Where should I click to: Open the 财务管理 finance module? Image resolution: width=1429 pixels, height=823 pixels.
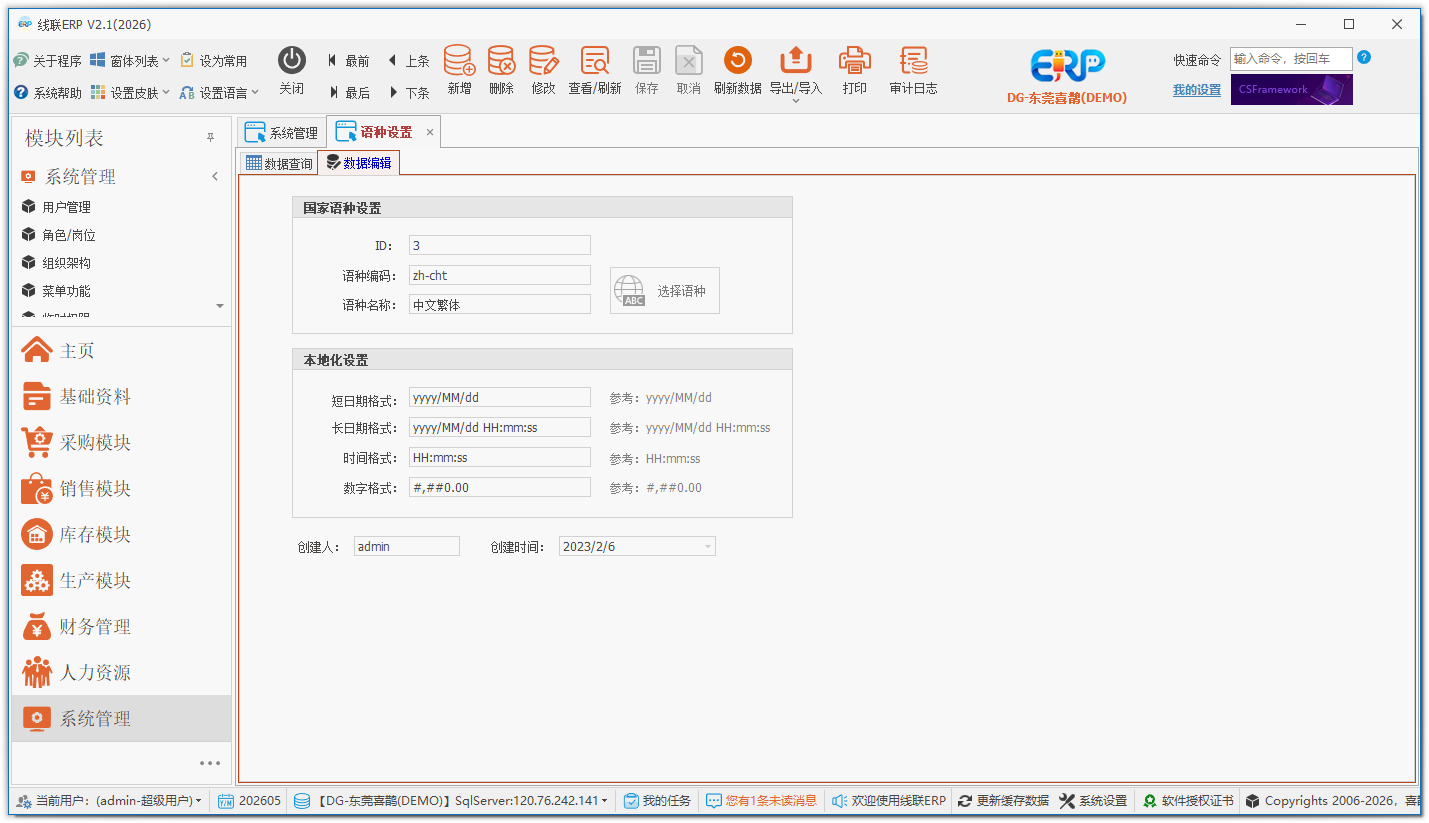[121, 626]
